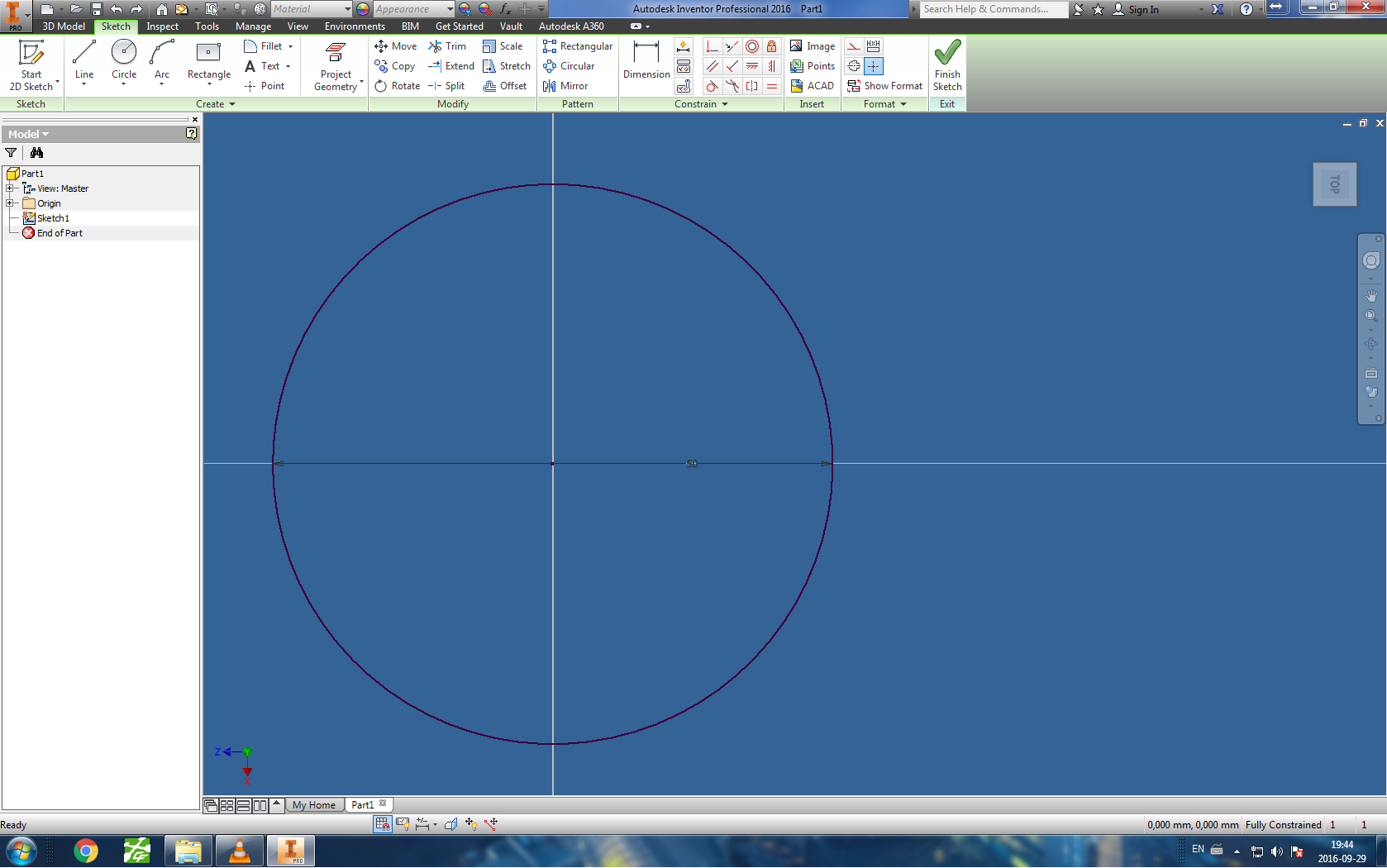Toggle Show All Constraints in status bar
Image resolution: width=1387 pixels, height=868 pixels.
403,824
